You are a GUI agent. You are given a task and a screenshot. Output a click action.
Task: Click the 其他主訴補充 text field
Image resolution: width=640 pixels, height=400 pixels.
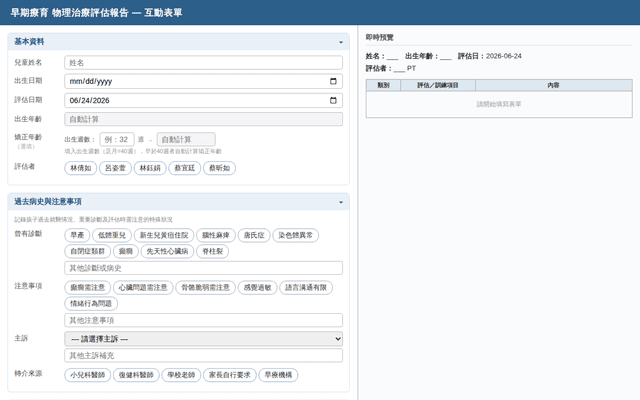point(203,356)
